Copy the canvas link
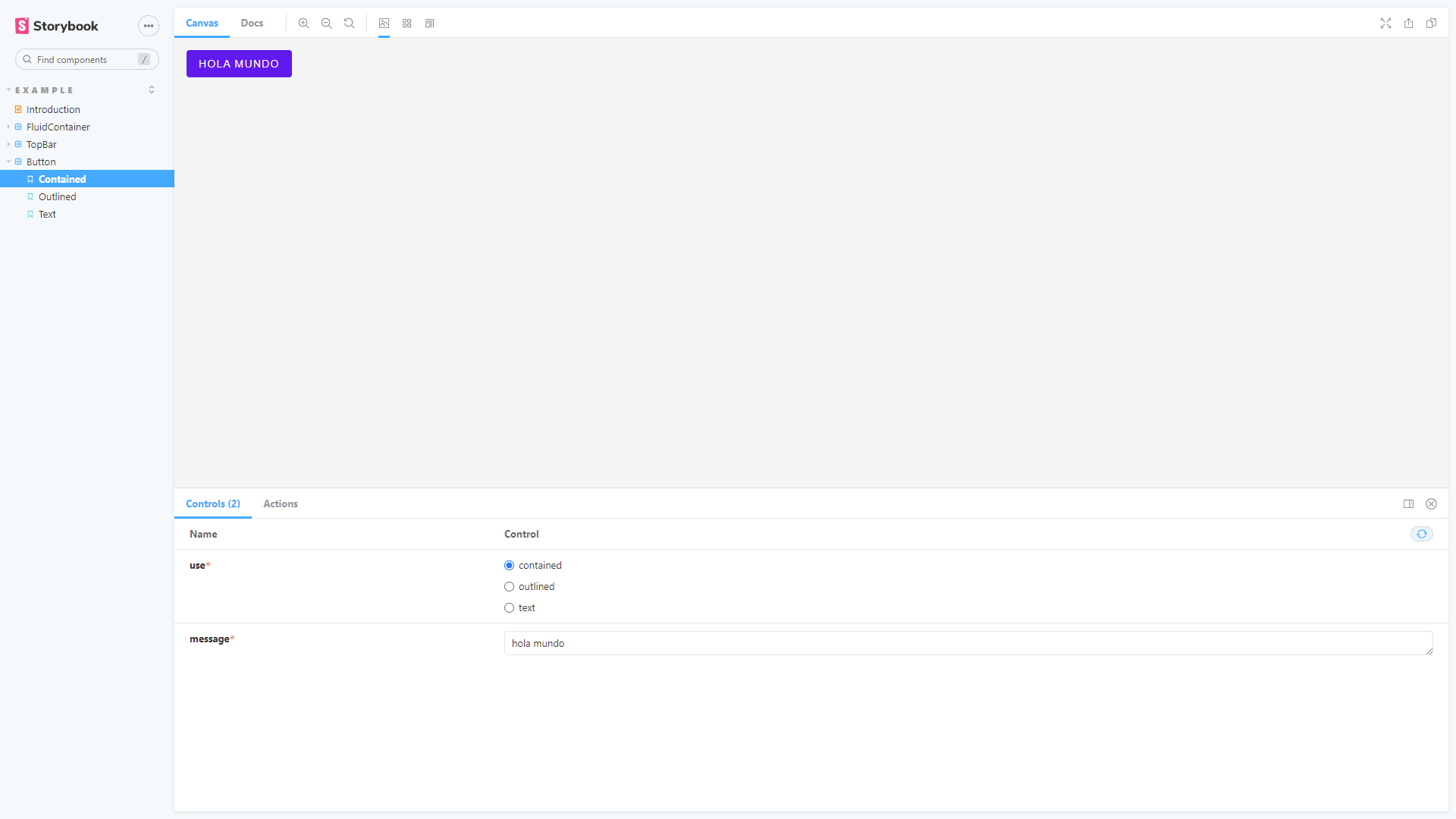Image resolution: width=1456 pixels, height=819 pixels. [x=1431, y=24]
